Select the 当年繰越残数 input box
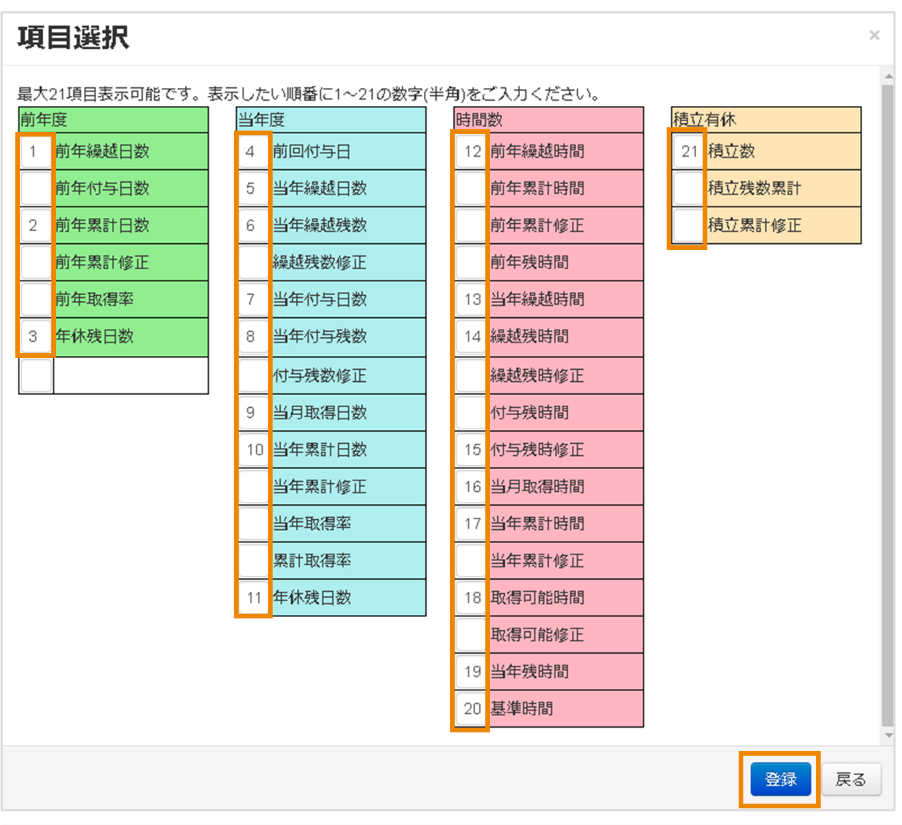Viewport: 902px width, 825px height. [x=253, y=223]
